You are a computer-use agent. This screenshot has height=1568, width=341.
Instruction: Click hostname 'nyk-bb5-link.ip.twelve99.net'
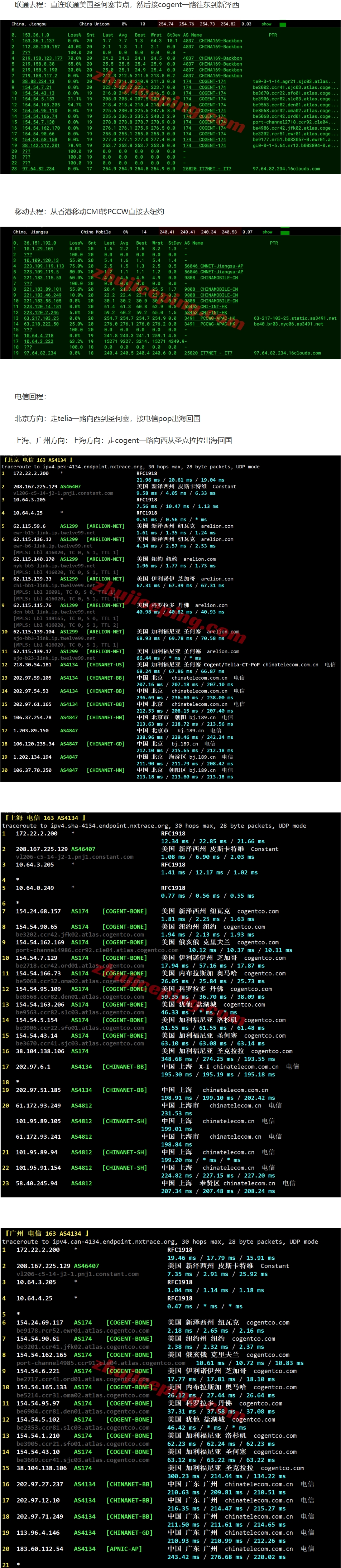tap(54, 565)
